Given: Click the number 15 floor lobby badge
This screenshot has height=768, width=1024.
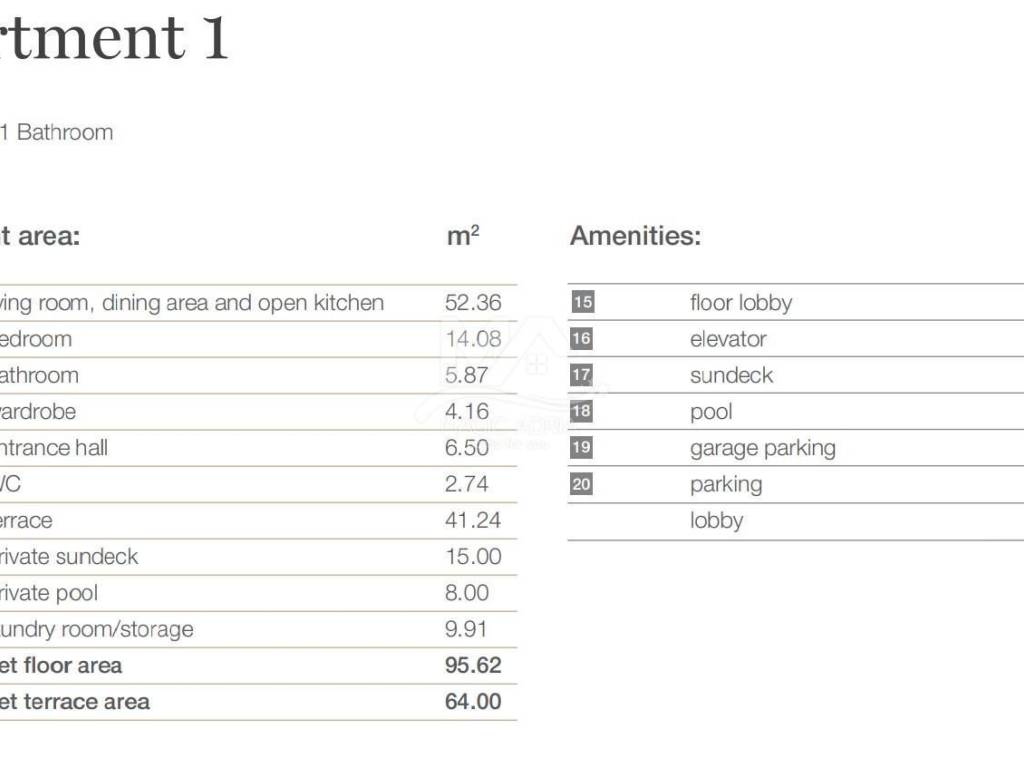Looking at the screenshot, I should (583, 302).
